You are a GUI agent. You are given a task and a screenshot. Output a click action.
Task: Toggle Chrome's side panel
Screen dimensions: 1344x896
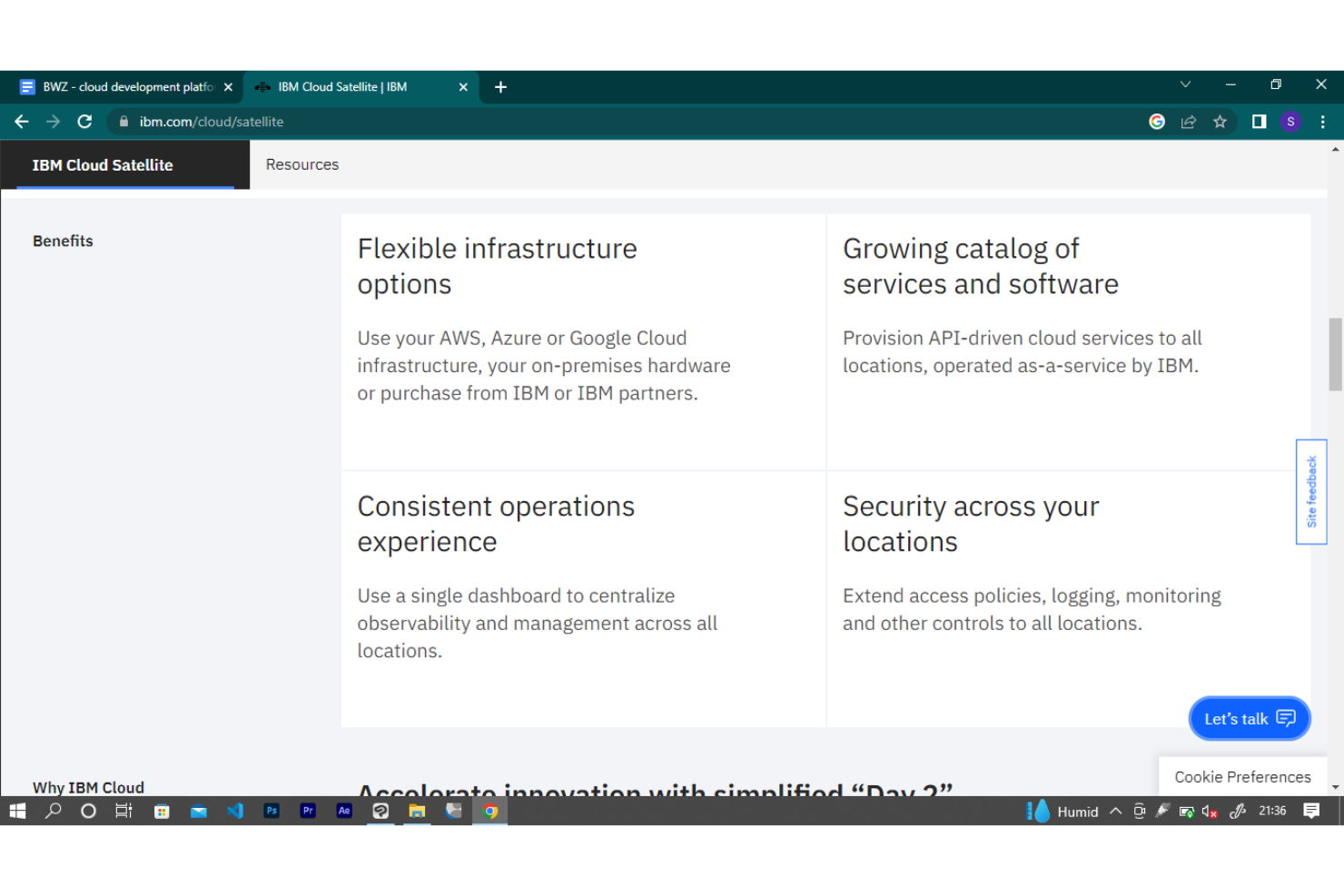(x=1258, y=121)
